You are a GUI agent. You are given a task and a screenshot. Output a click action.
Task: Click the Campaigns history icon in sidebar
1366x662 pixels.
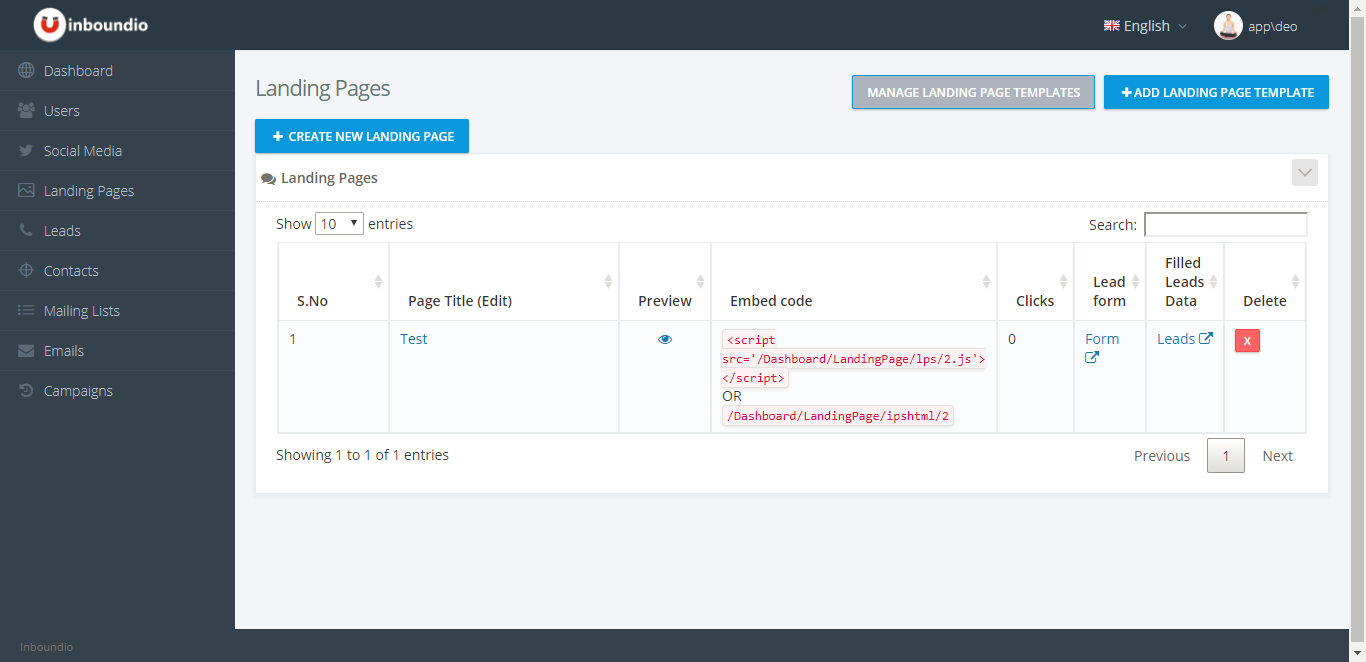26,391
